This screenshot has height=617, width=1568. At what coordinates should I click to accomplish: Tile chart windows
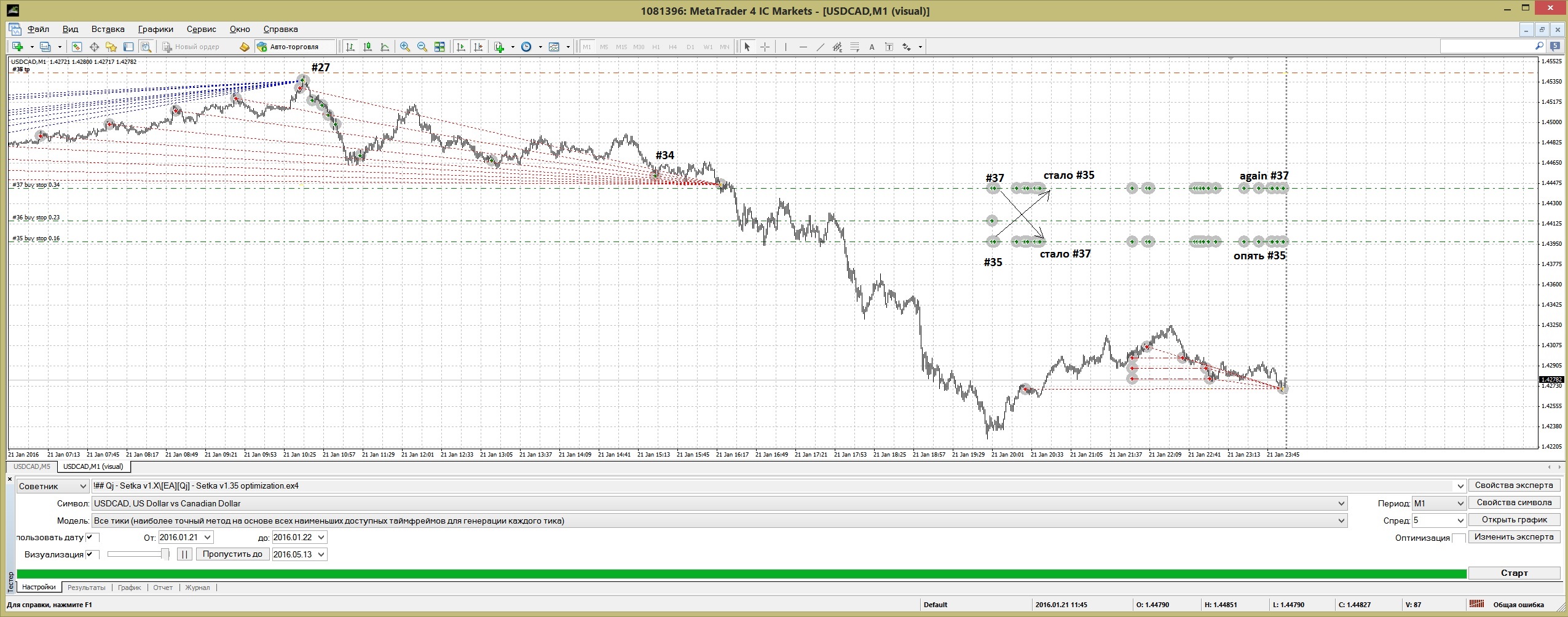439,47
